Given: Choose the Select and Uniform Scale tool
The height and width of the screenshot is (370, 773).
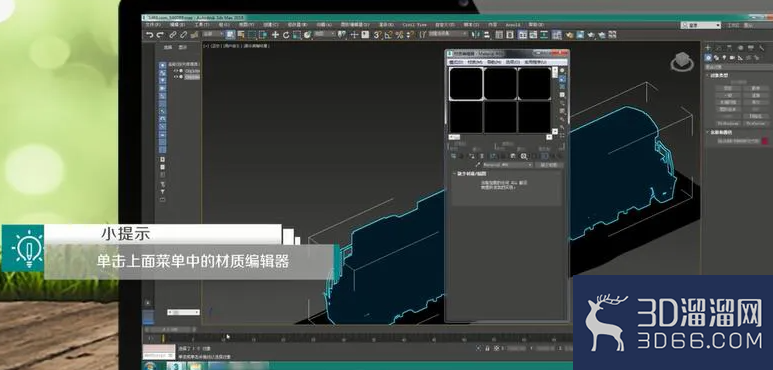Looking at the screenshot, I should (x=297, y=35).
